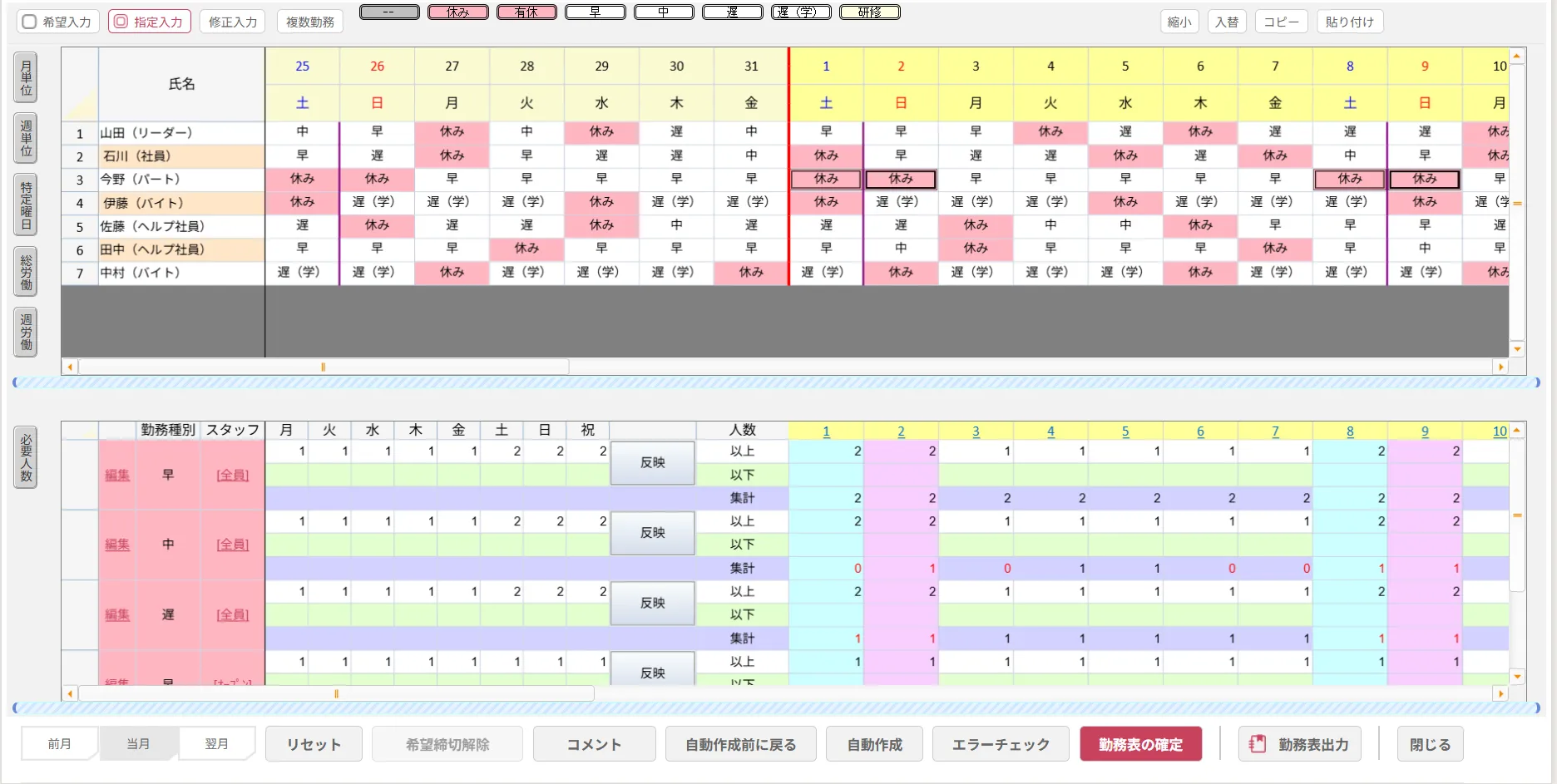Image resolution: width=1557 pixels, height=784 pixels.
Task: Click schedule grid left scroll arrow
Action: 70,367
